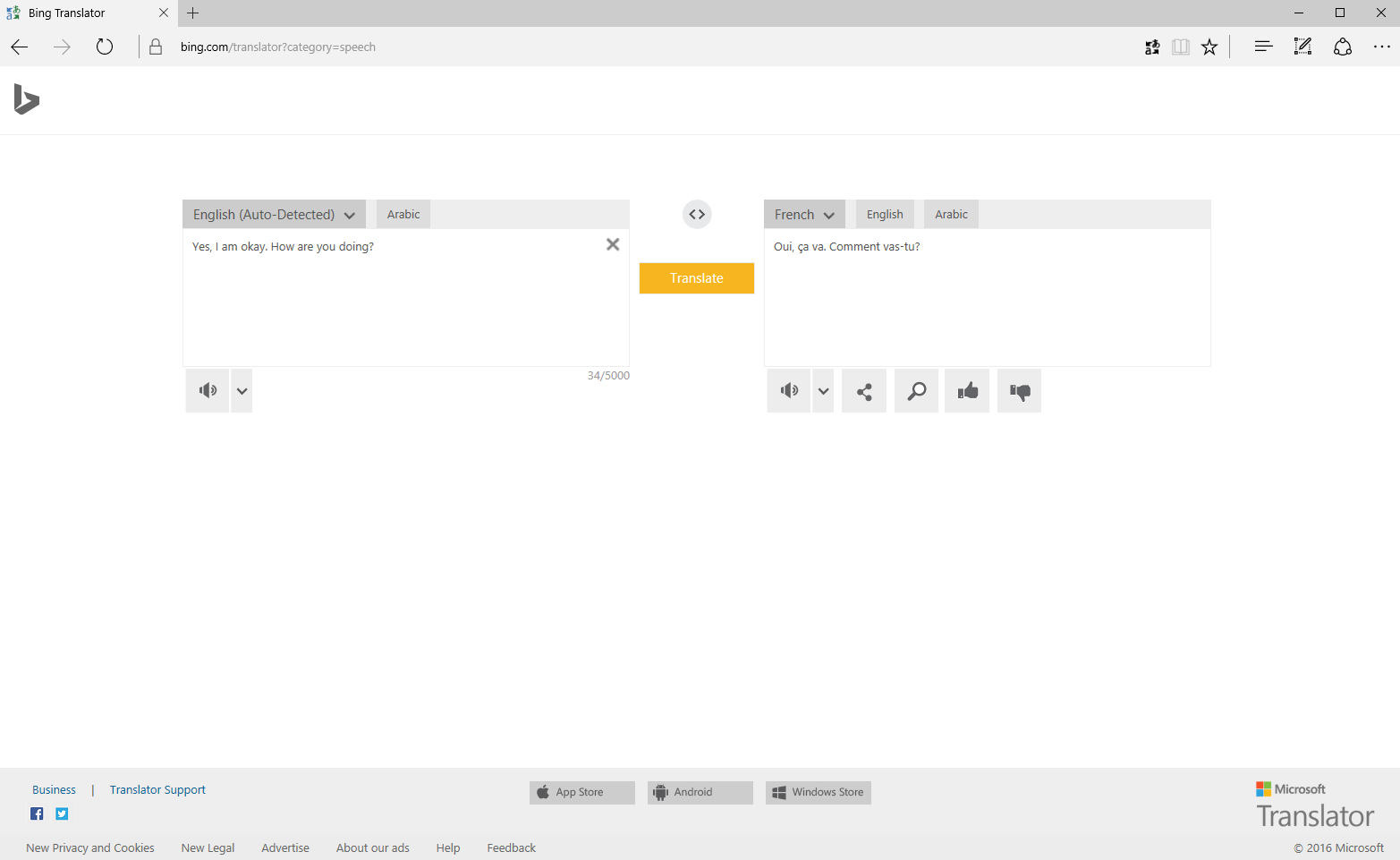Select Arabic as the source language
The height and width of the screenshot is (860, 1400).
(403, 214)
